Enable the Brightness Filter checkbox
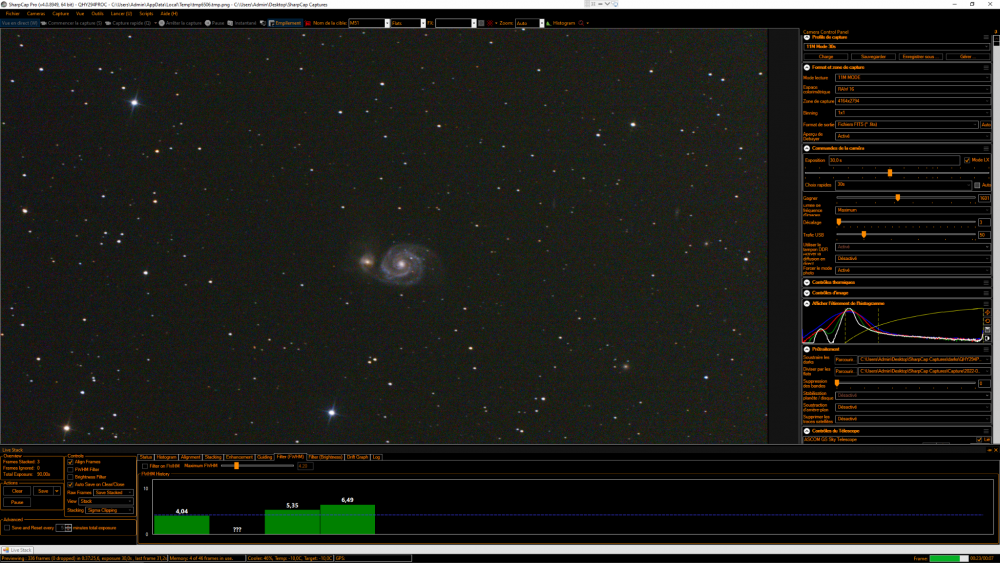Screen dimensions: 1000x563 click(x=70, y=477)
